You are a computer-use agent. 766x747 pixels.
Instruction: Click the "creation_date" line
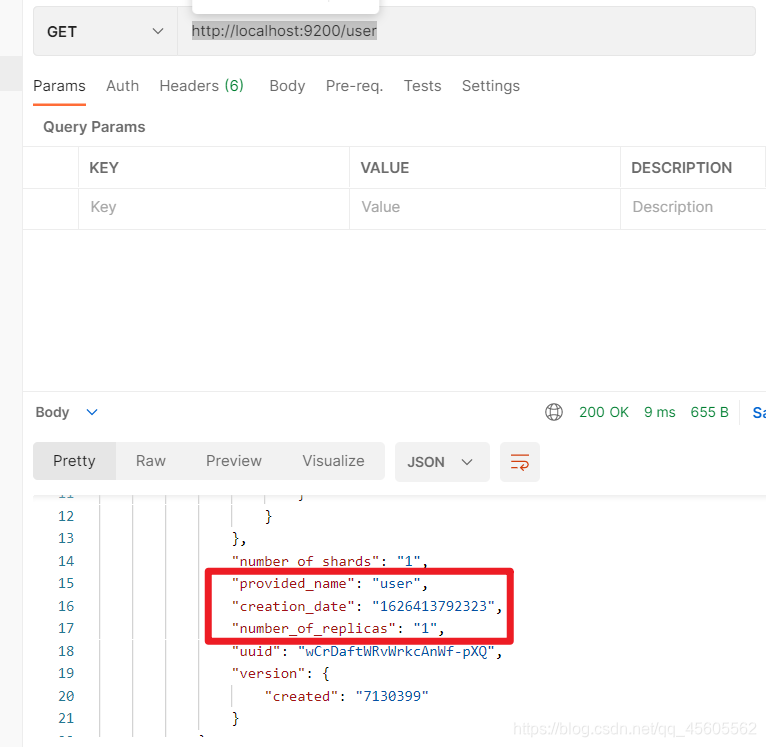pyautogui.click(x=367, y=606)
